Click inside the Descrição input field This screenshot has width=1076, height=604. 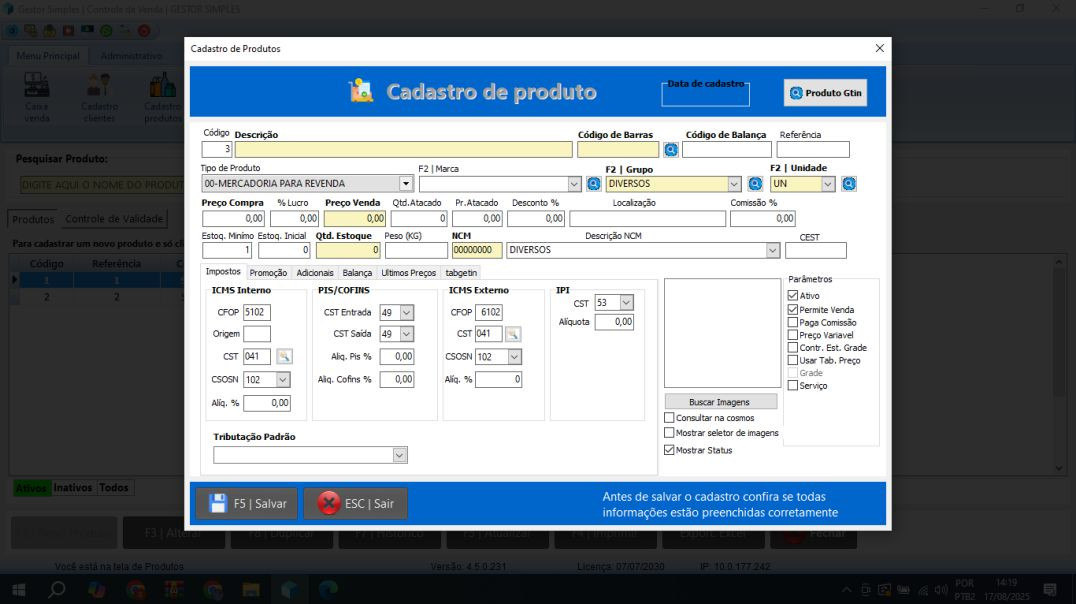point(400,148)
